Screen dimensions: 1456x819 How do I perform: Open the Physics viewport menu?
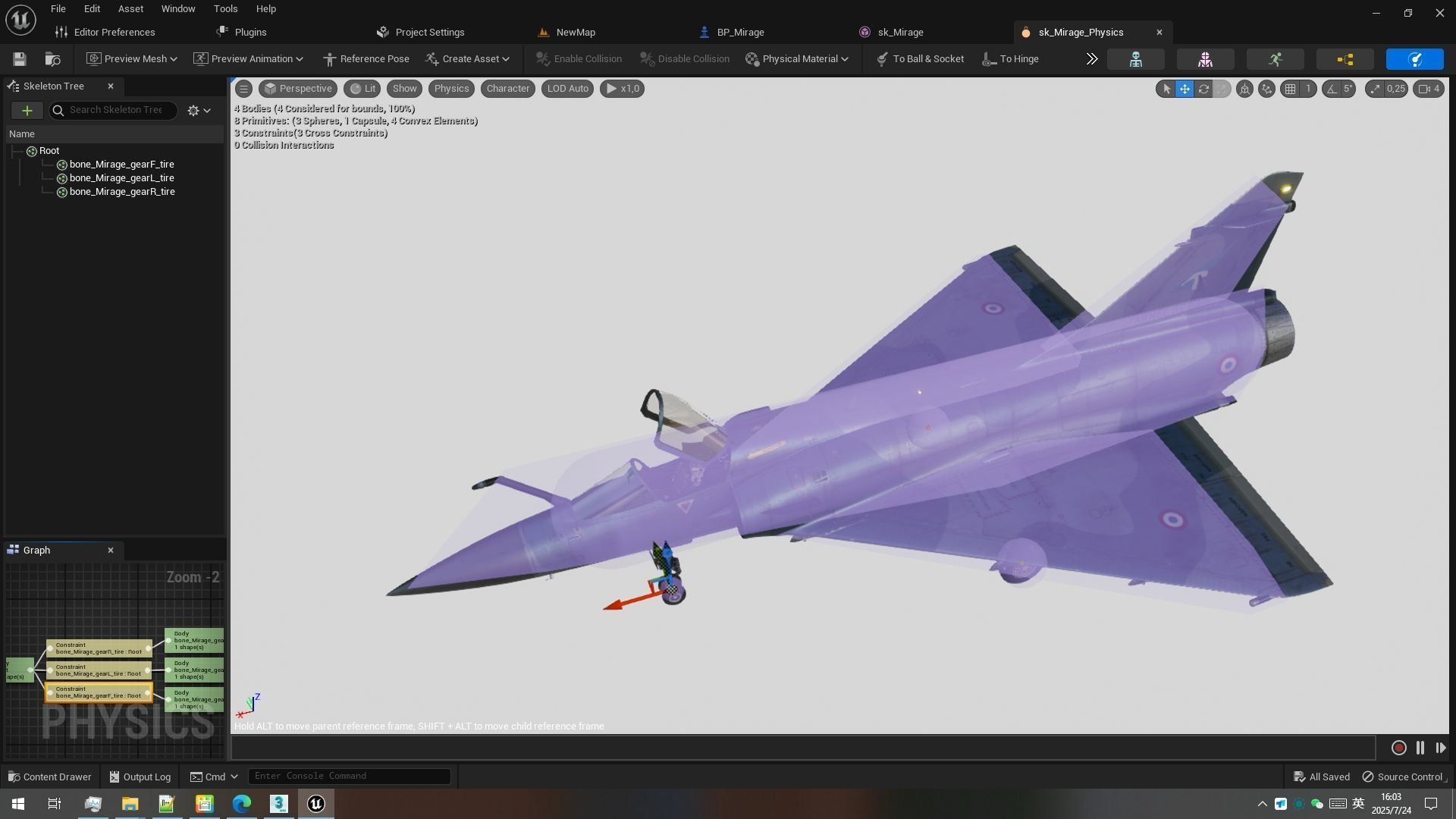pyautogui.click(x=451, y=89)
